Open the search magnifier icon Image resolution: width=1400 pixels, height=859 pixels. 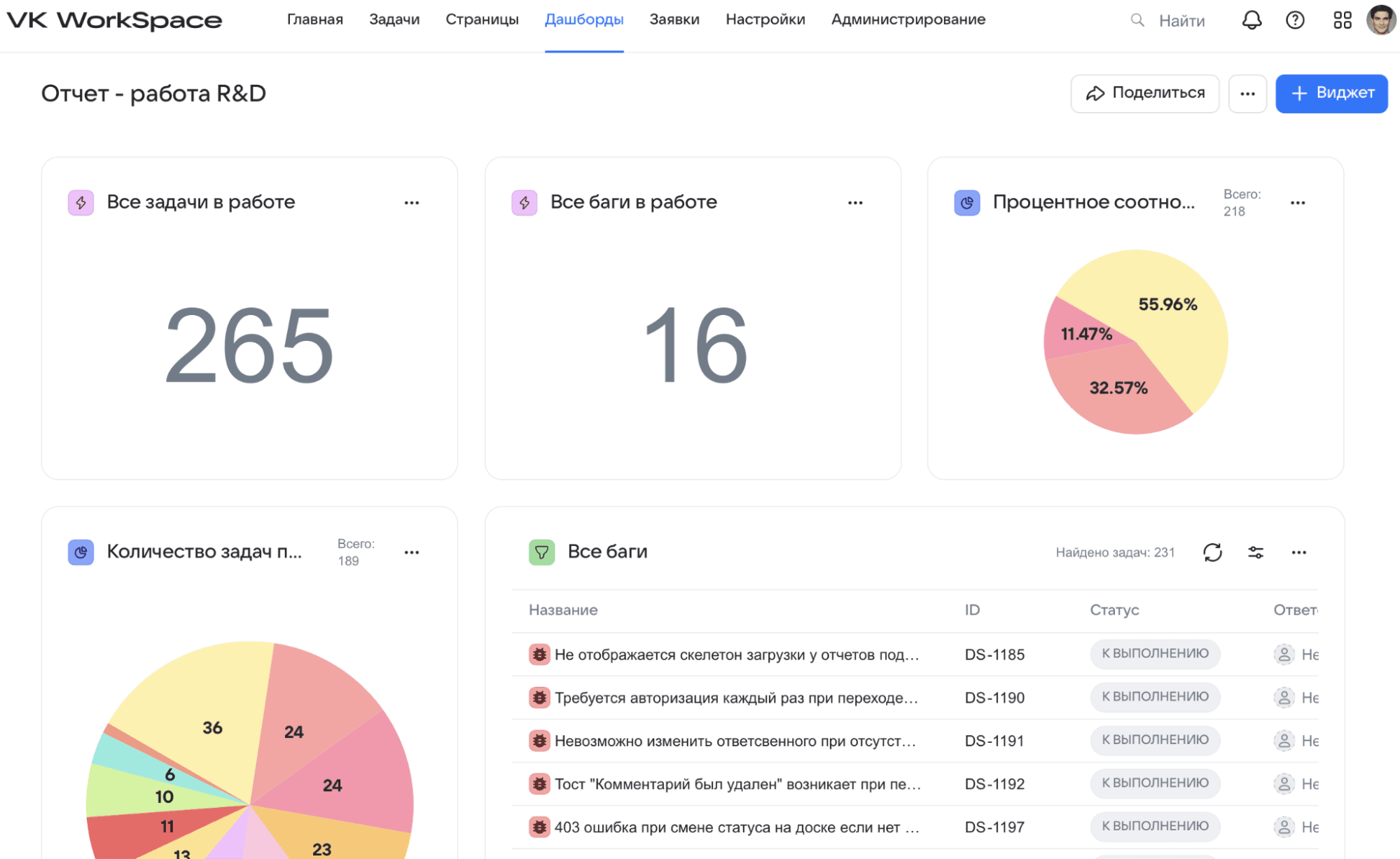pos(1137,20)
